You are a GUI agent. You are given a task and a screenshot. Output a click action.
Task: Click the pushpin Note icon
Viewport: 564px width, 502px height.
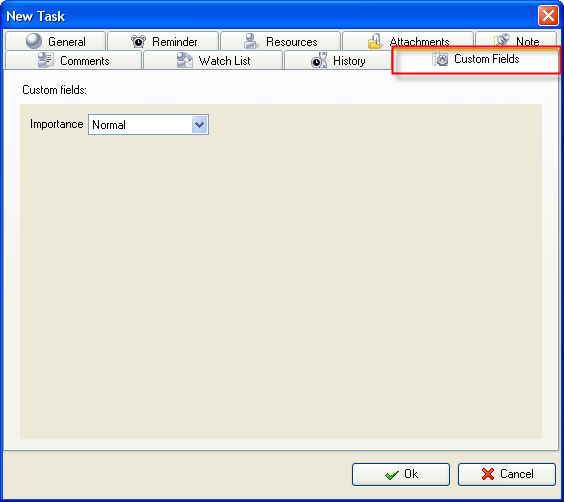[x=502, y=40]
